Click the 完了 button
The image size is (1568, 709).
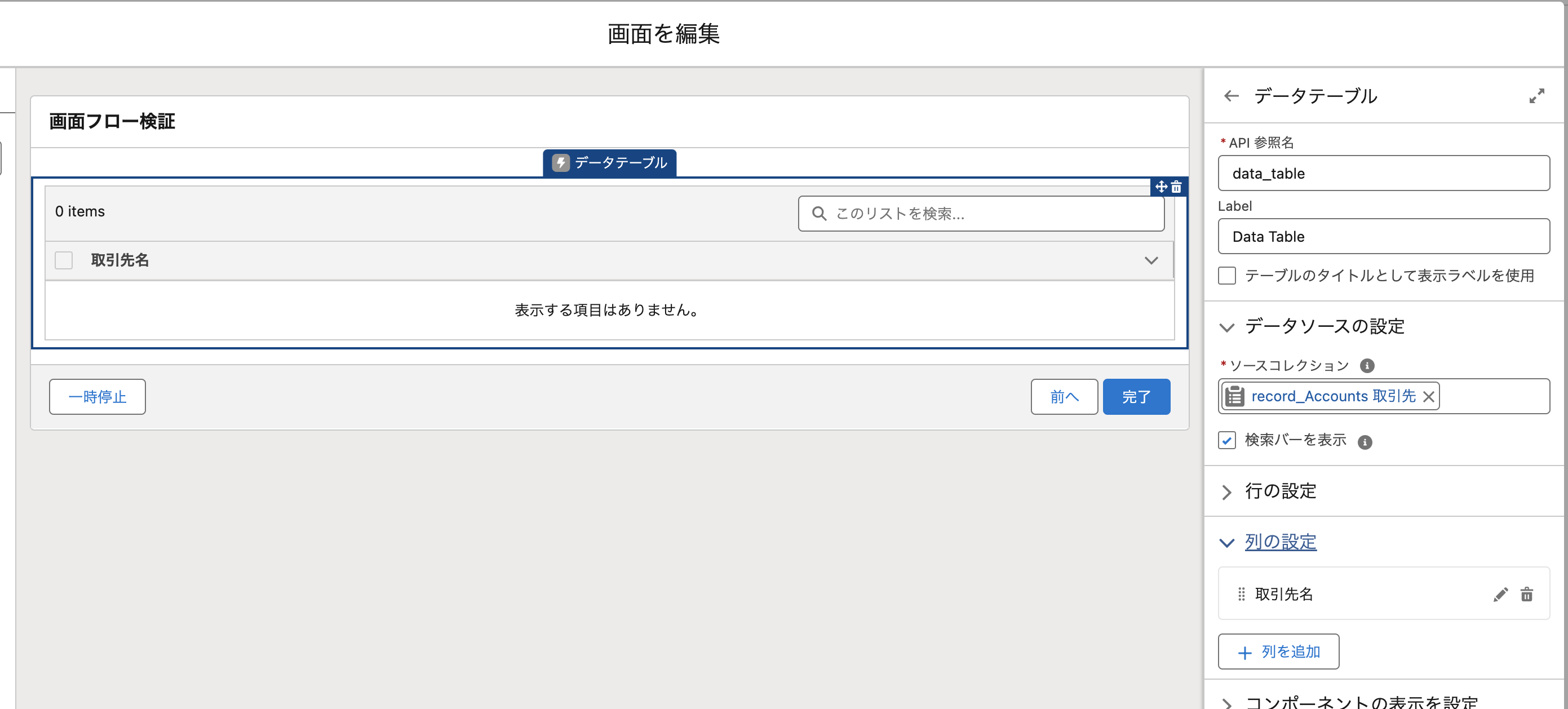pyautogui.click(x=1136, y=396)
